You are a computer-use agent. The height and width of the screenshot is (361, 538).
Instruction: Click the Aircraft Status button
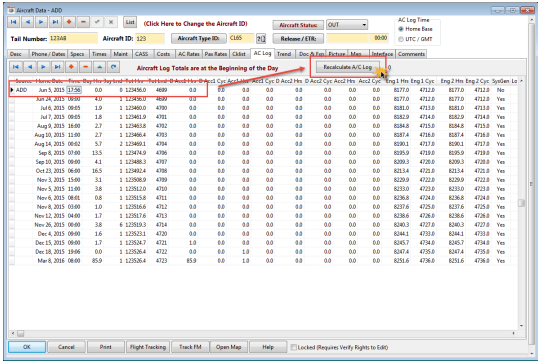click(298, 25)
